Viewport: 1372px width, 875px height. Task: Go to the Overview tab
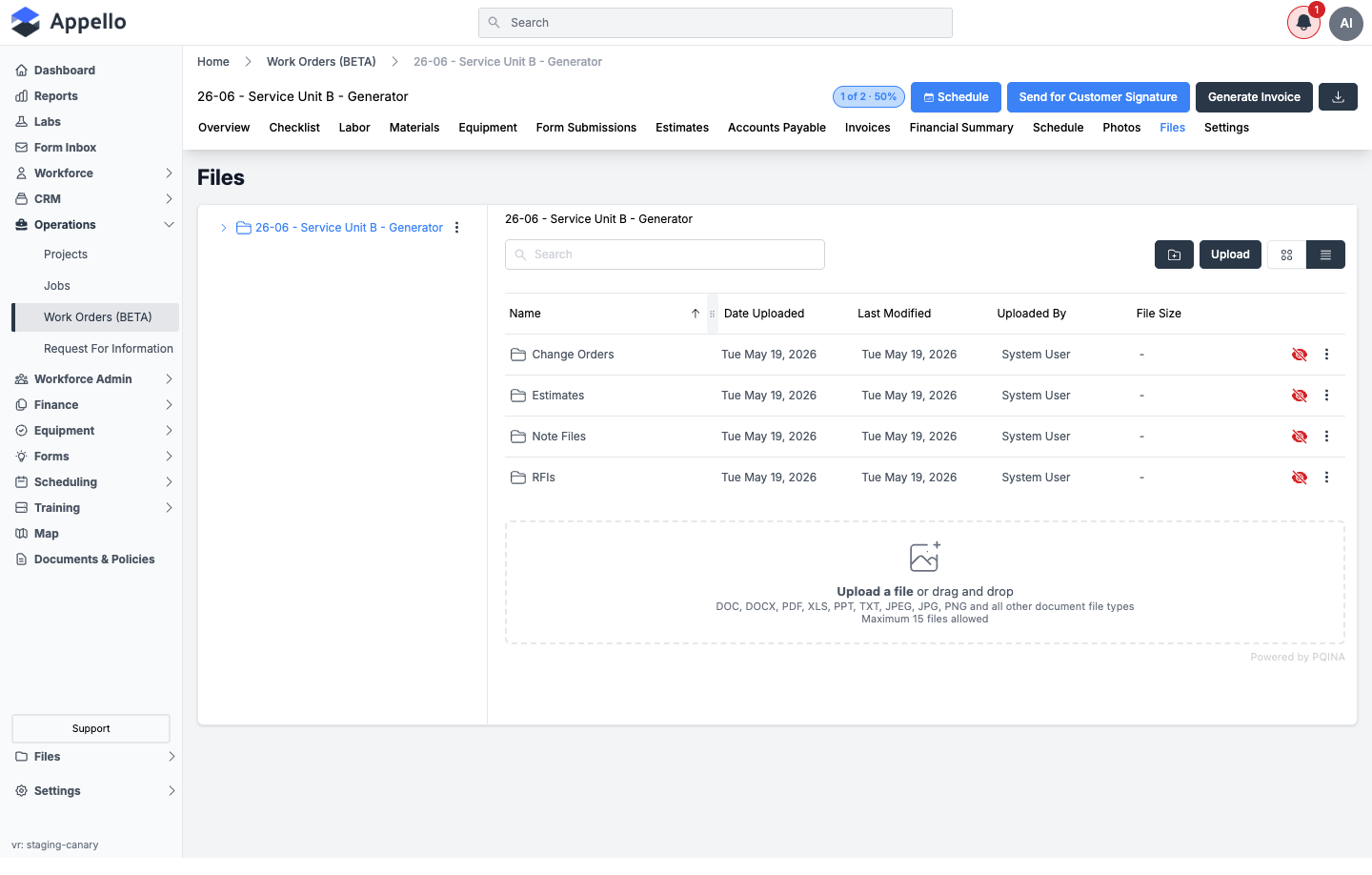224,128
